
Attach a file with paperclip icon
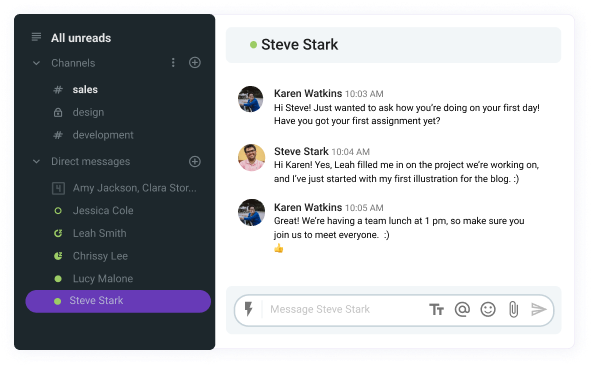513,310
